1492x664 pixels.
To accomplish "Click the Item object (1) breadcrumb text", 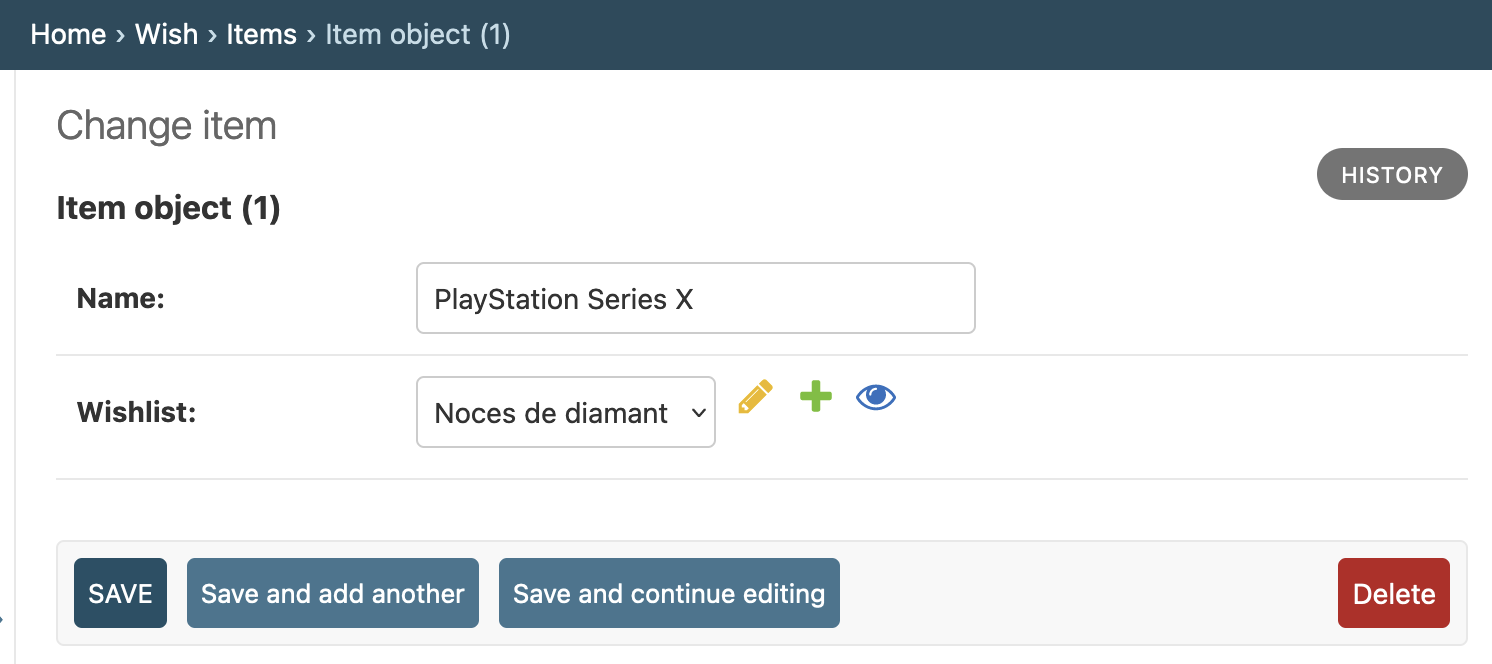I will click(418, 34).
